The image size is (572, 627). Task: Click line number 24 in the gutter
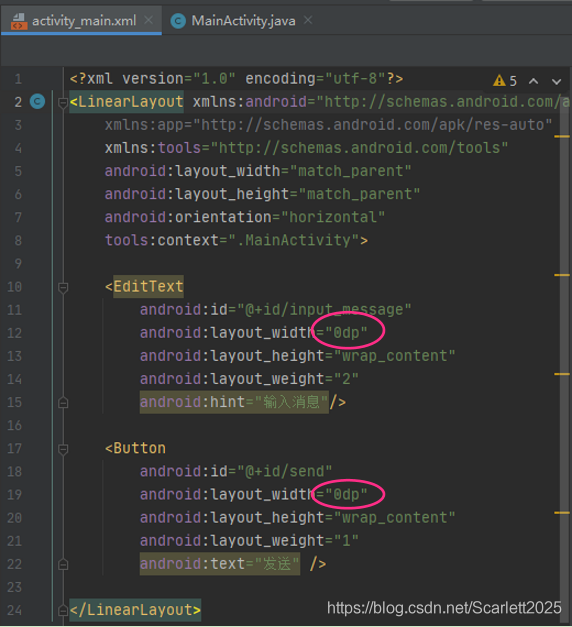click(15, 610)
